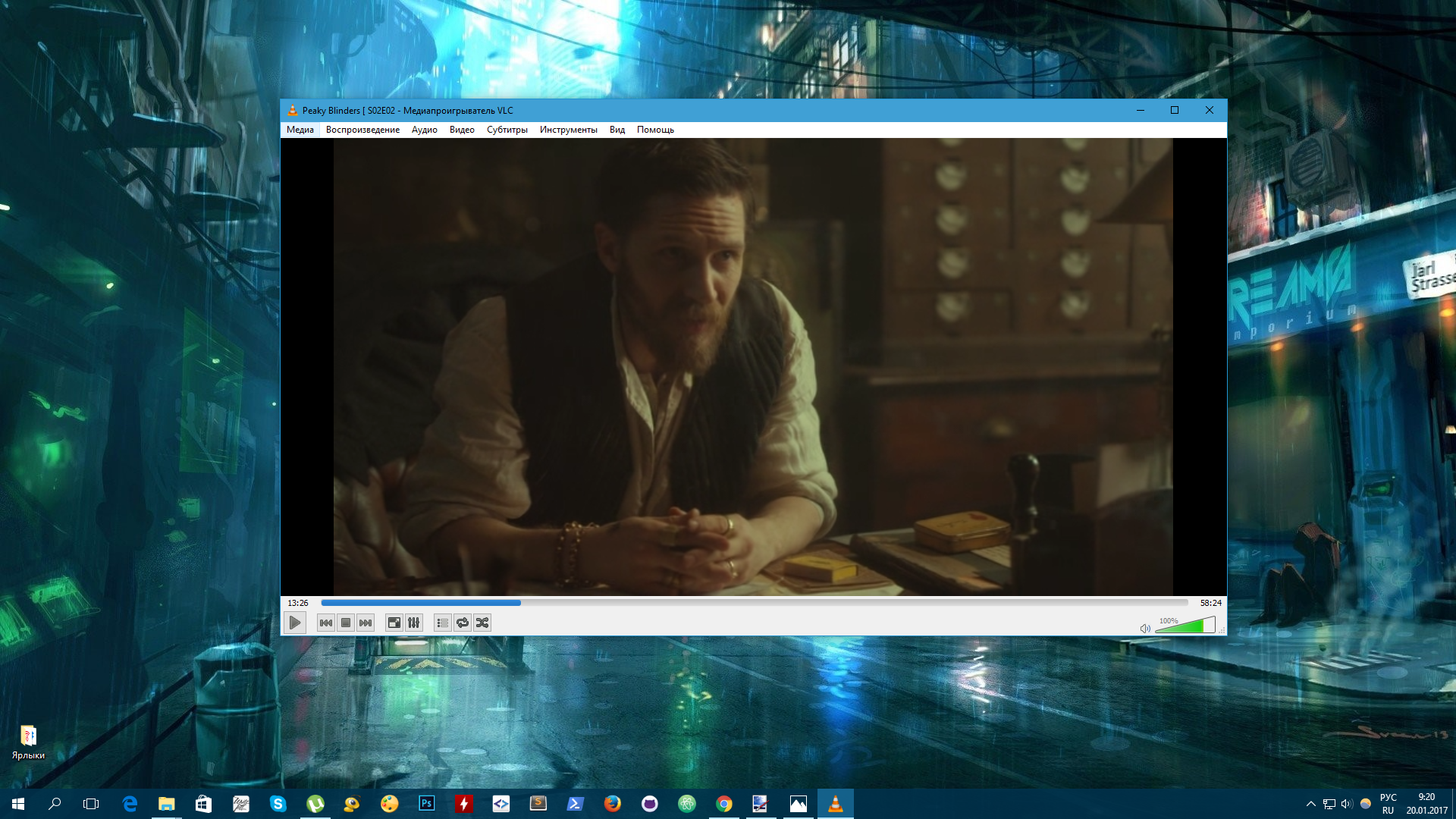
Task: Open the clock and date 20.01.2017
Action: pos(1427,804)
